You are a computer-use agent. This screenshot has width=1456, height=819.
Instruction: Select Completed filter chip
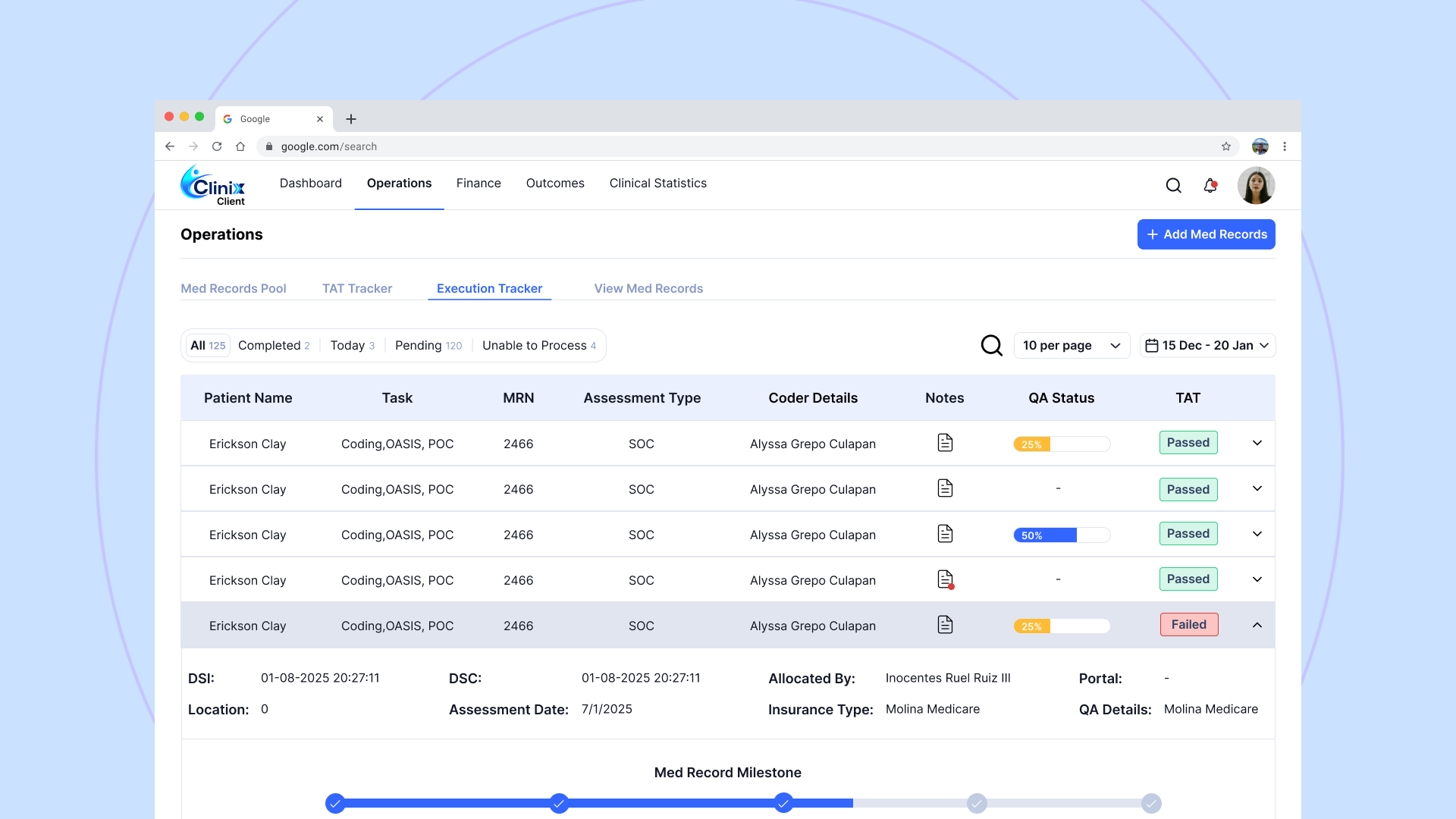[x=274, y=346]
